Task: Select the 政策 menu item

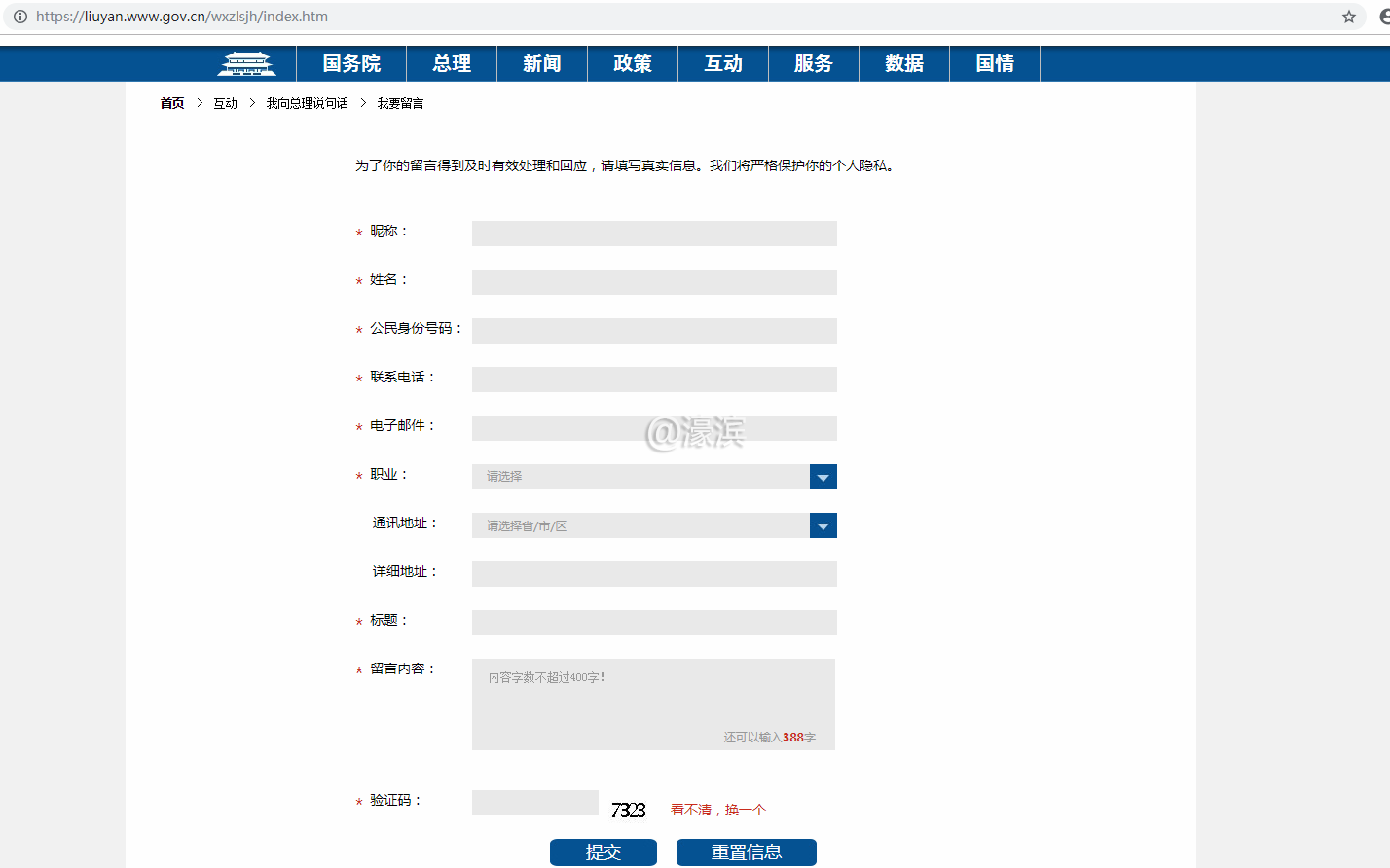Action: tap(632, 64)
